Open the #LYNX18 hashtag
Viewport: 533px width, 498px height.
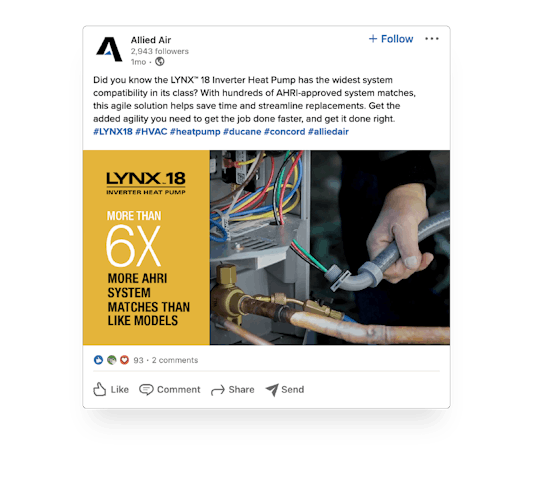coord(113,132)
